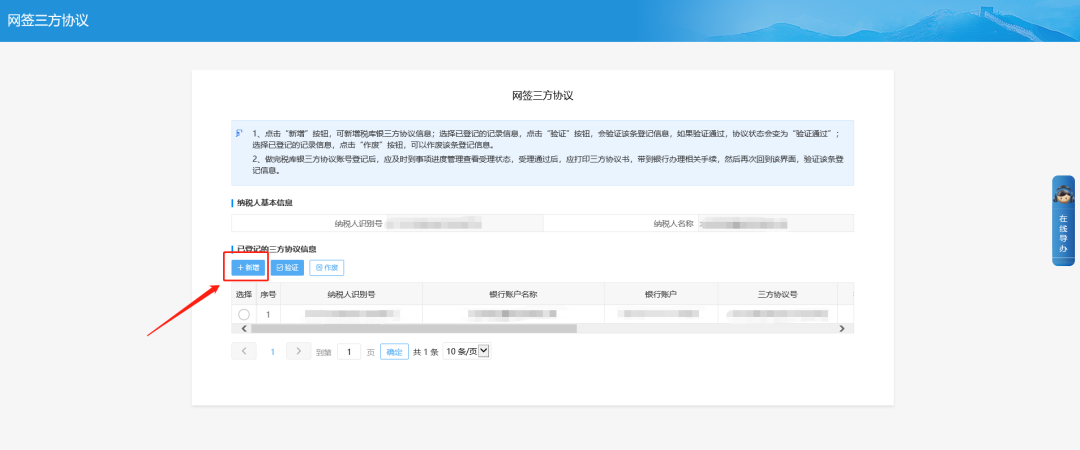Screen dimensions: 1080x450
Task: Click the 共 1 条 total count text
Action: [426, 352]
